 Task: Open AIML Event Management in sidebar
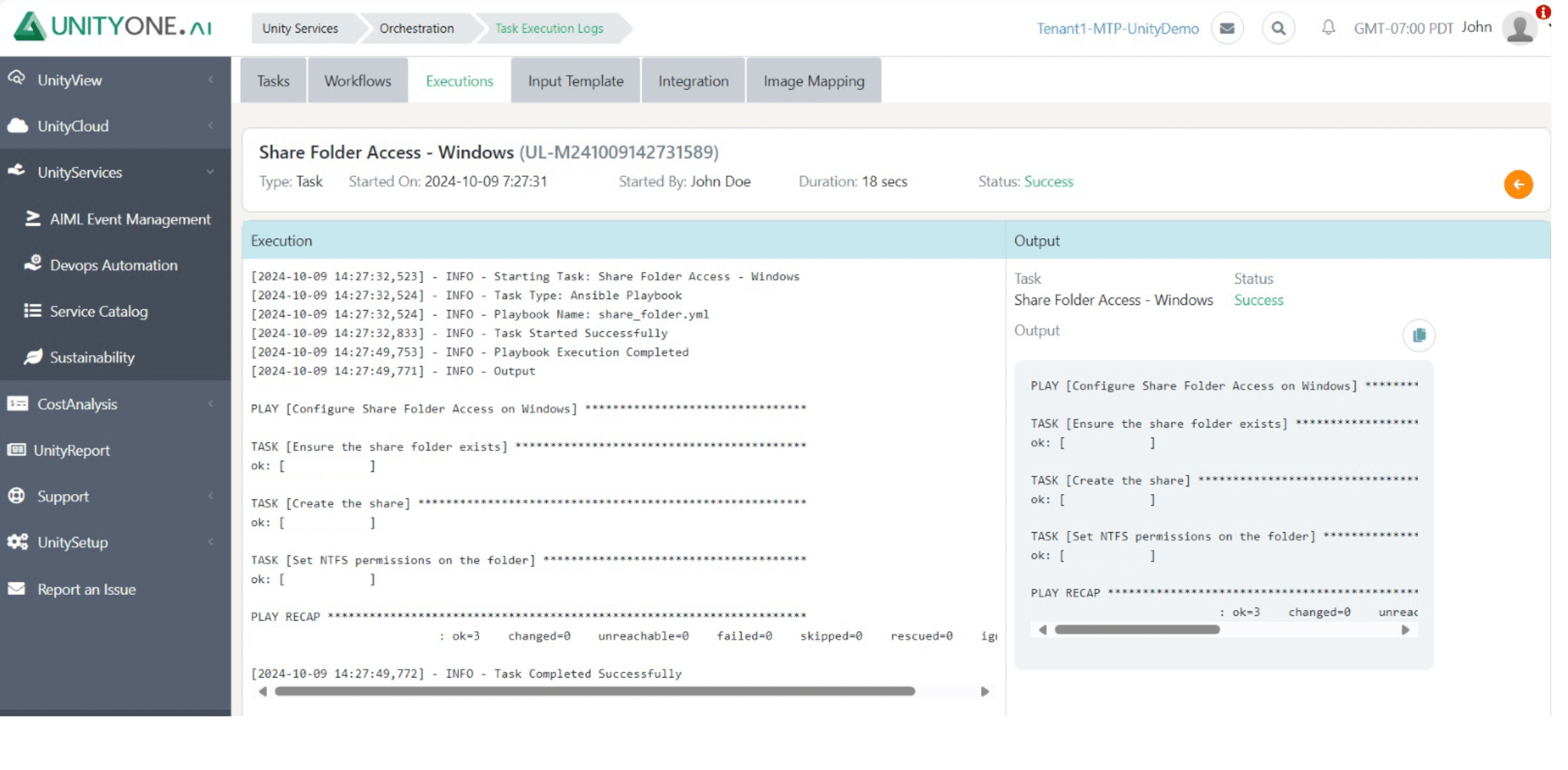pos(130,219)
